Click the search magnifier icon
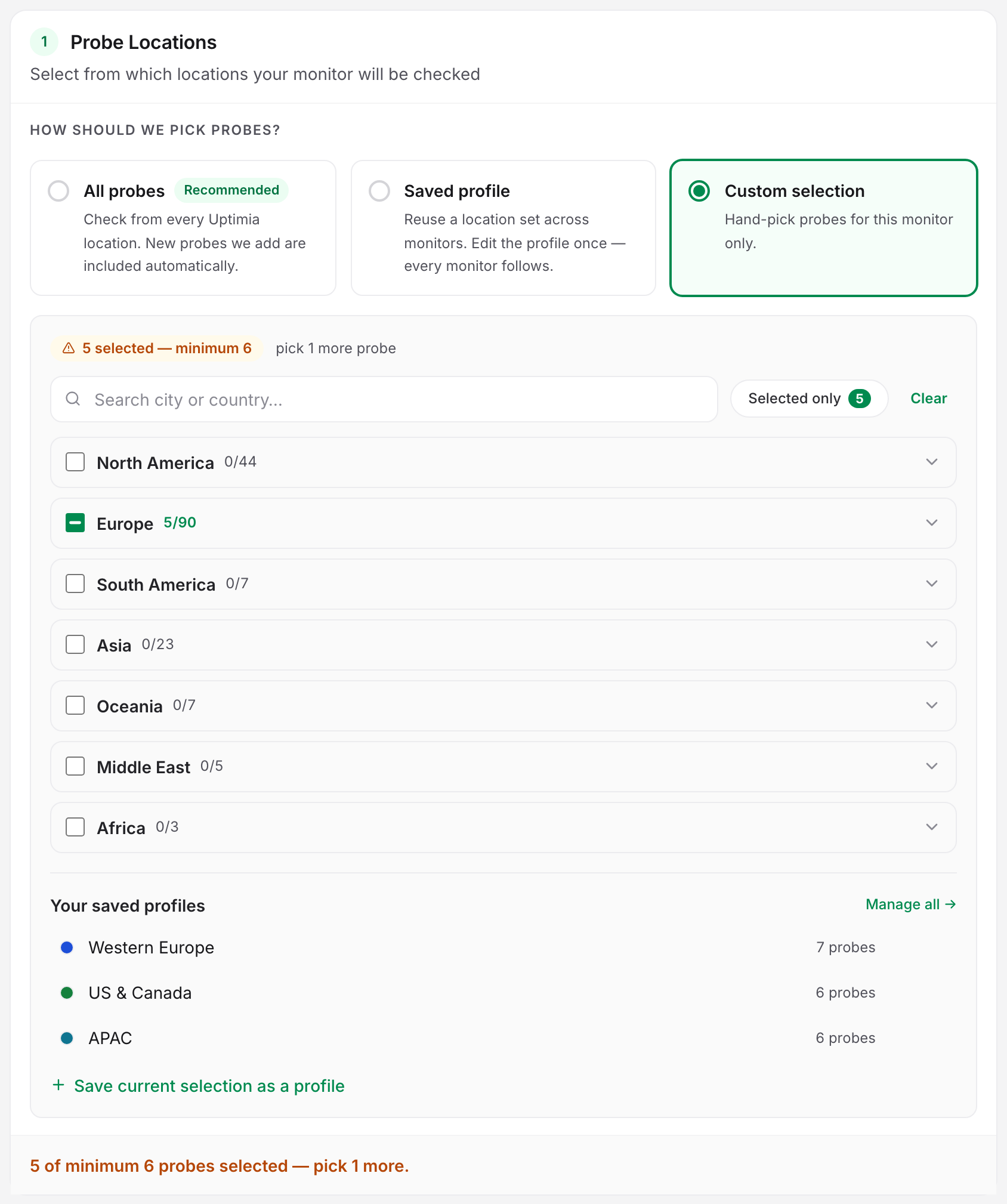The height and width of the screenshot is (1204, 1007). pyautogui.click(x=73, y=399)
